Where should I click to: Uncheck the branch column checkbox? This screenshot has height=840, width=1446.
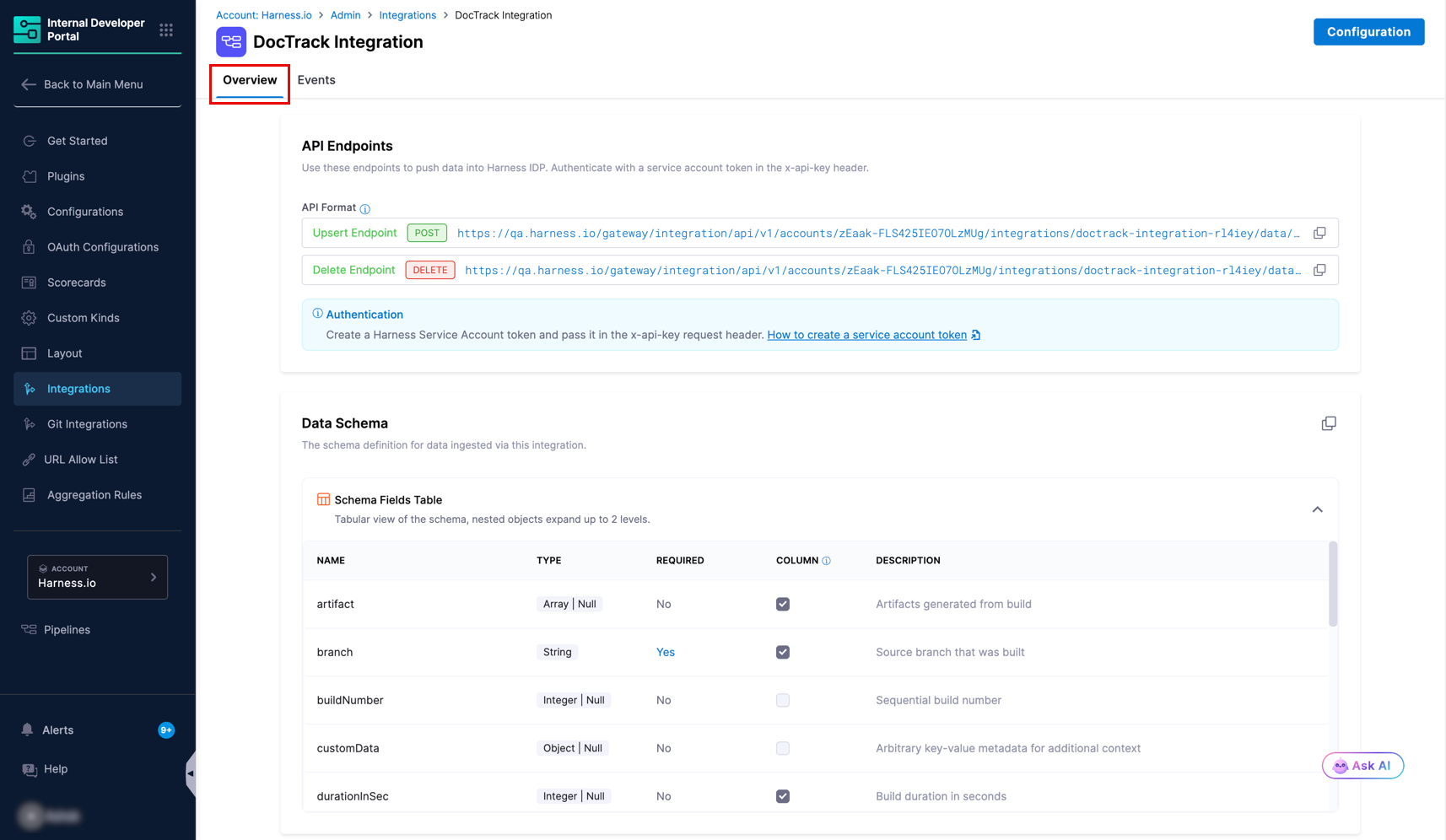click(x=783, y=652)
